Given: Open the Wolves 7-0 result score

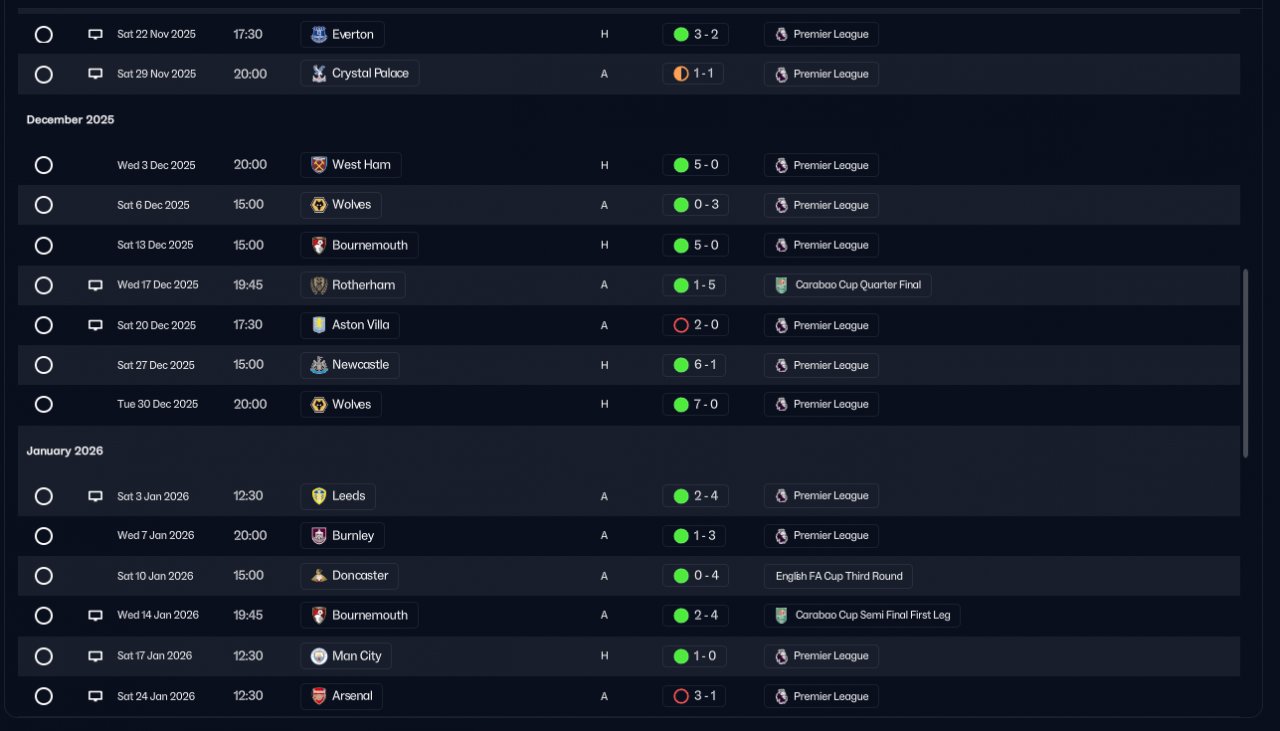Looking at the screenshot, I should [x=695, y=404].
